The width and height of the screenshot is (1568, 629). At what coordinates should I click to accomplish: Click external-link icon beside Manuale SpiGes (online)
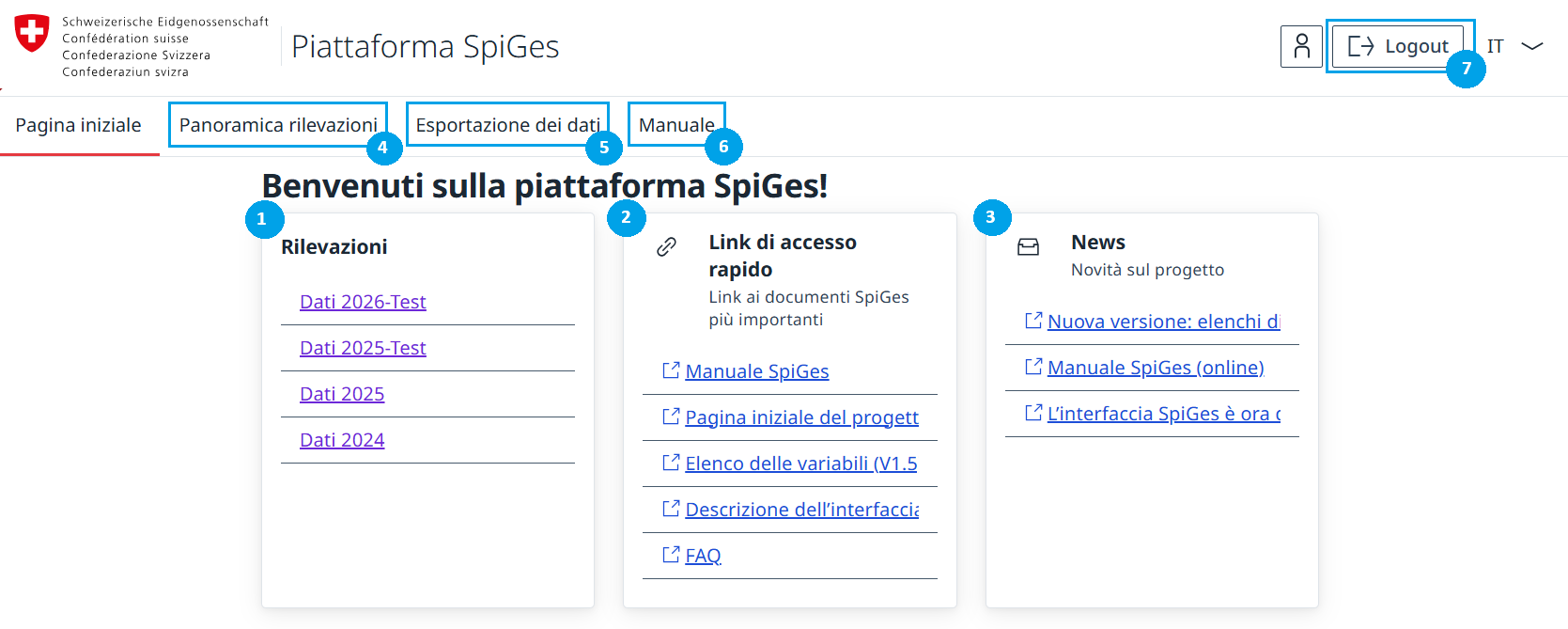[x=1033, y=367]
